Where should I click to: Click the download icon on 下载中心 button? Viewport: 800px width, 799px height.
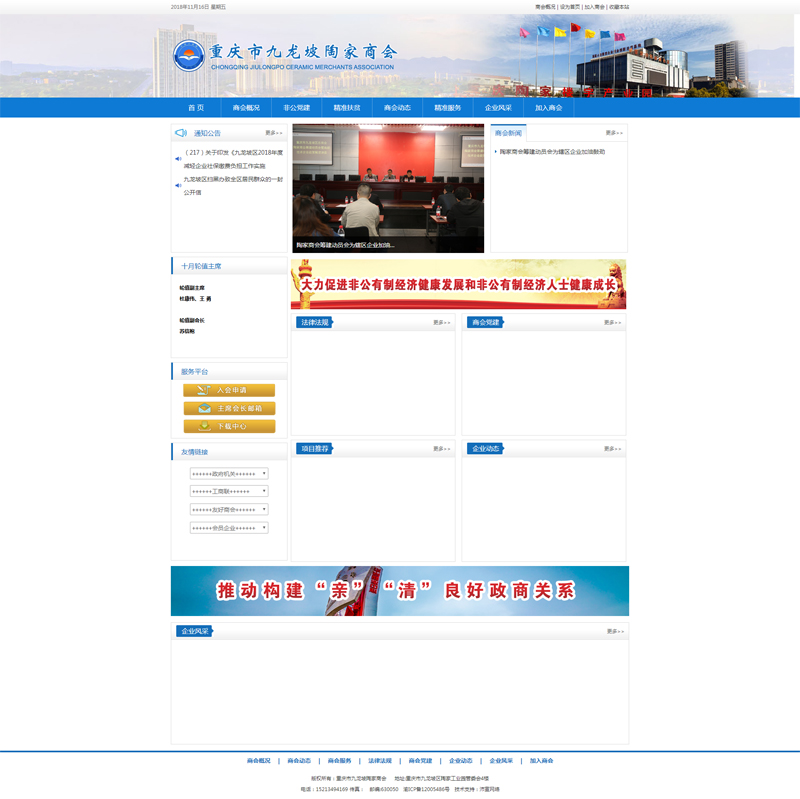tap(203, 426)
